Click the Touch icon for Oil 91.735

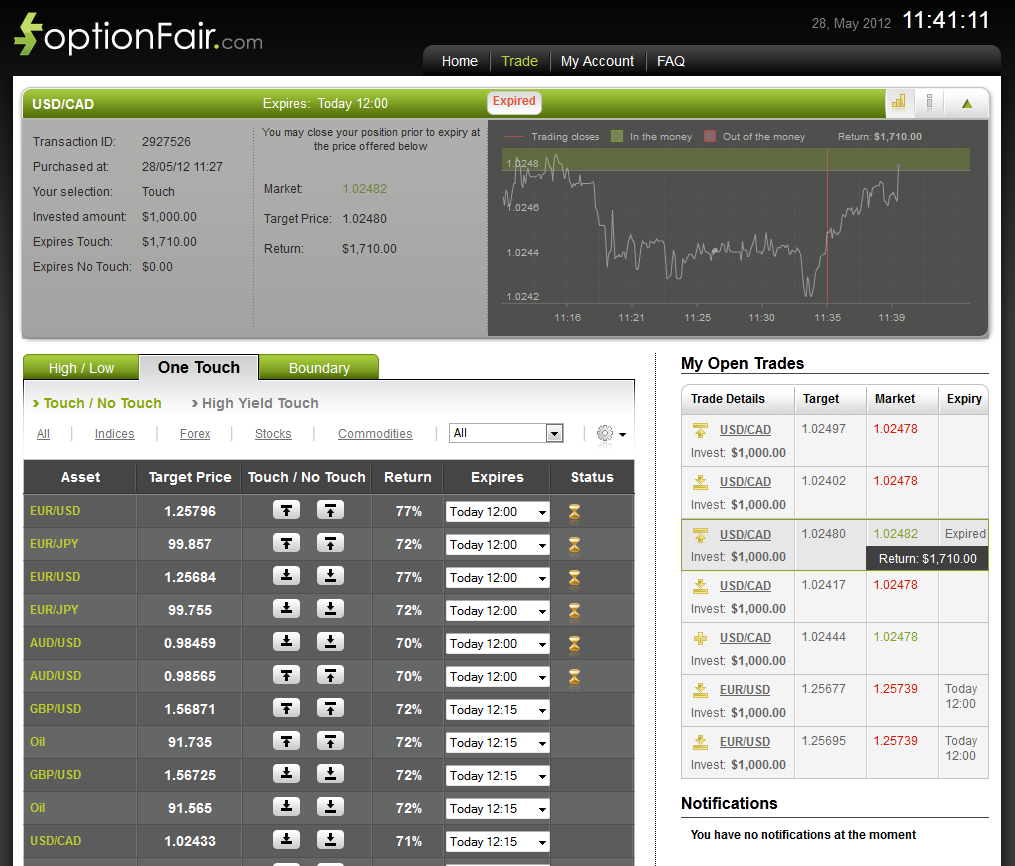[x=287, y=742]
